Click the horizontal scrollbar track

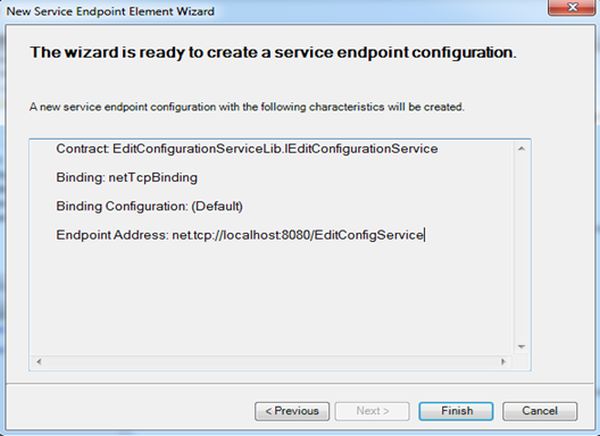270,359
